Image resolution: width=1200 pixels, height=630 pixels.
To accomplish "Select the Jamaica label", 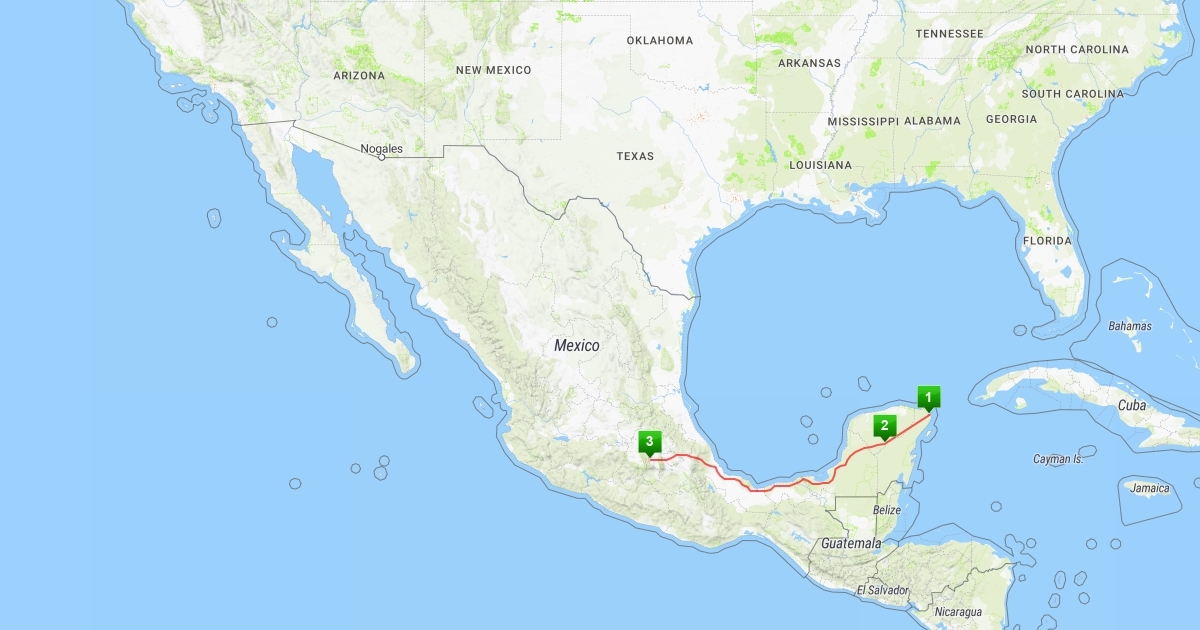I will click(x=1151, y=488).
